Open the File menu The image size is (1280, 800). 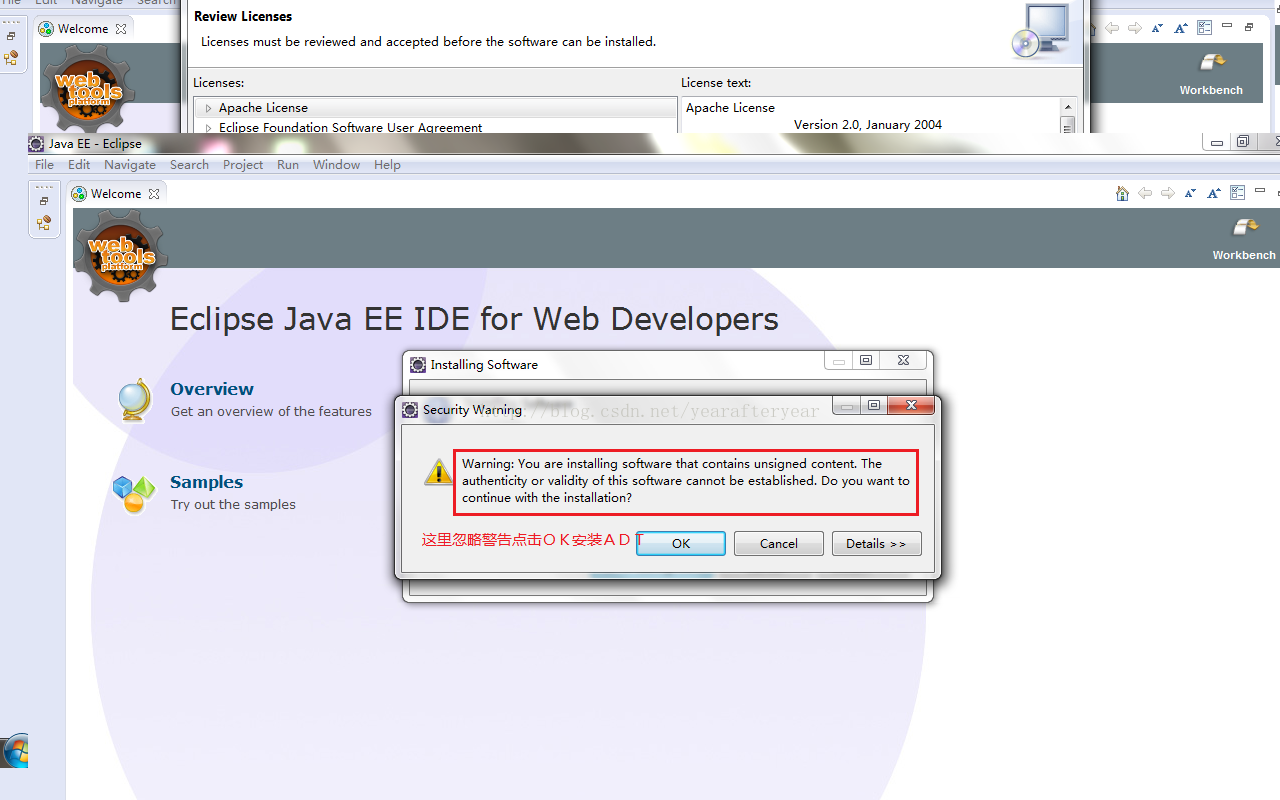click(45, 164)
